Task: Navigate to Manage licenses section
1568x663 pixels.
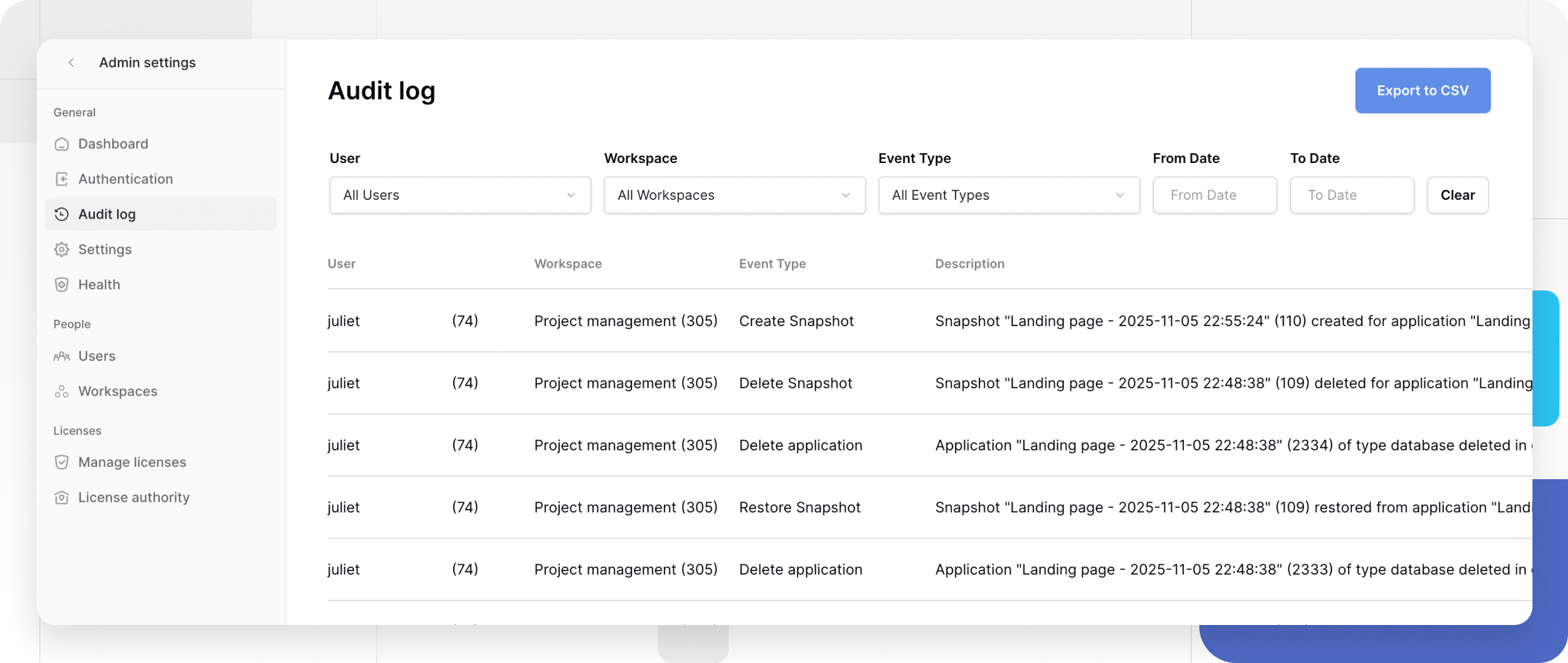Action: (x=132, y=462)
